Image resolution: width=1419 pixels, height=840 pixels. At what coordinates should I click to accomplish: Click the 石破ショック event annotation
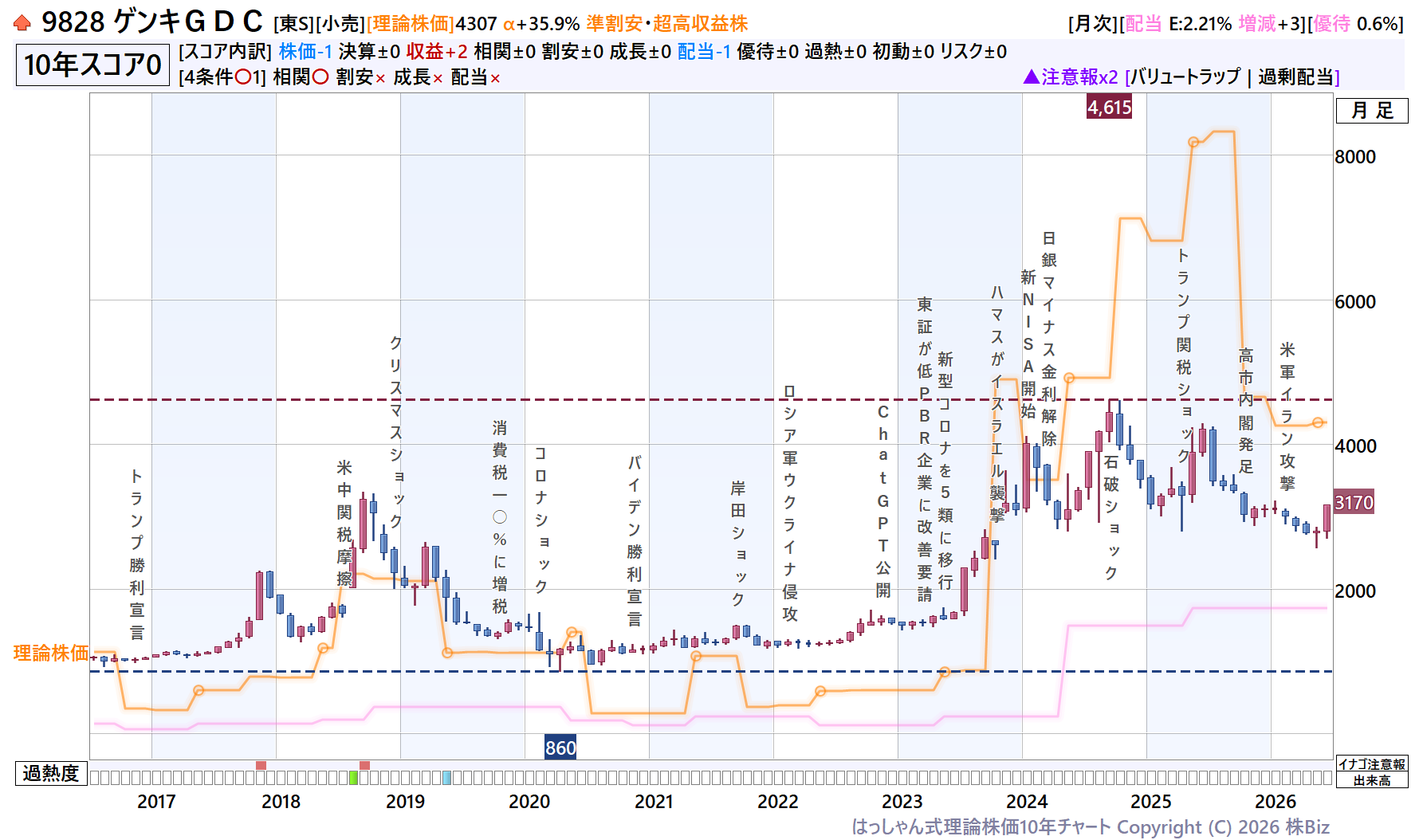(1111, 518)
